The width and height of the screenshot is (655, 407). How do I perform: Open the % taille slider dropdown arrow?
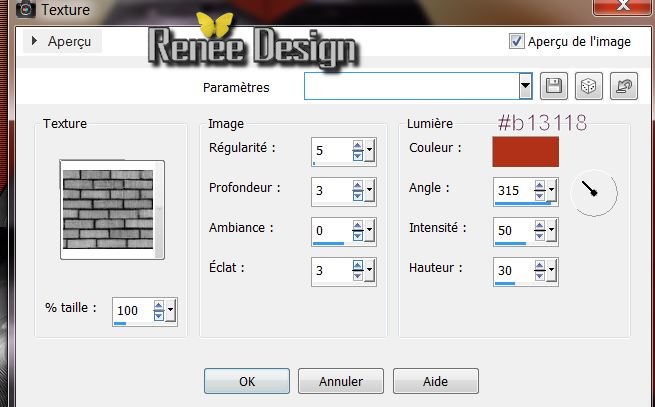[170, 310]
